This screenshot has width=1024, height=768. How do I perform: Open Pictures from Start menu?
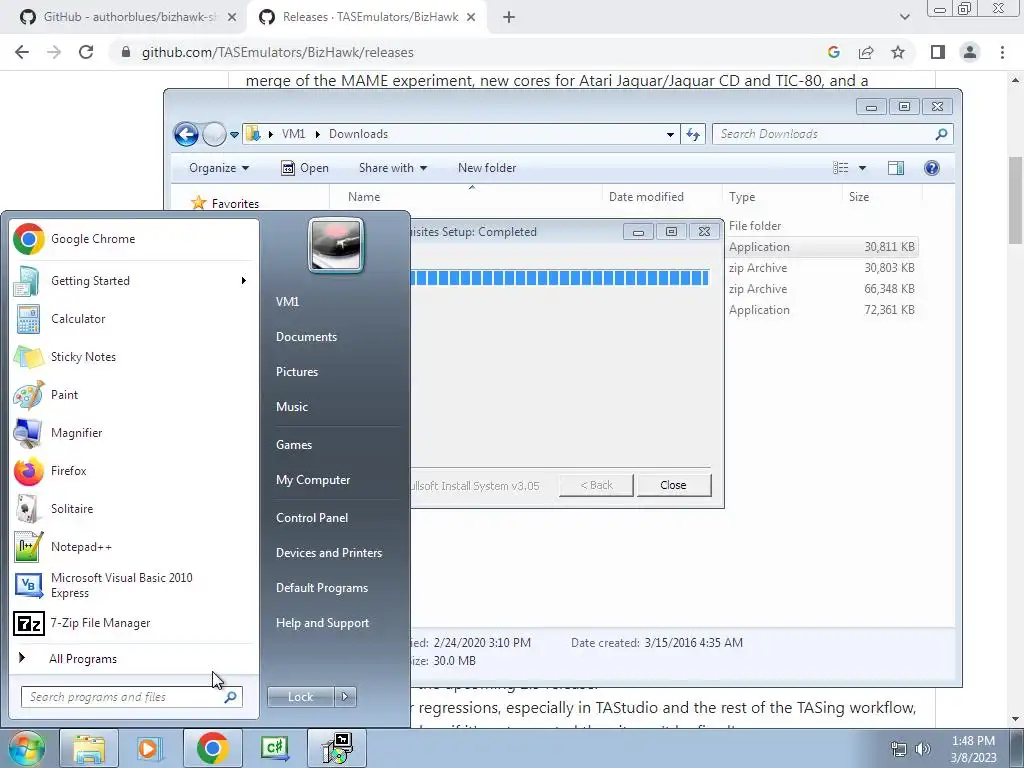pyautogui.click(x=297, y=372)
